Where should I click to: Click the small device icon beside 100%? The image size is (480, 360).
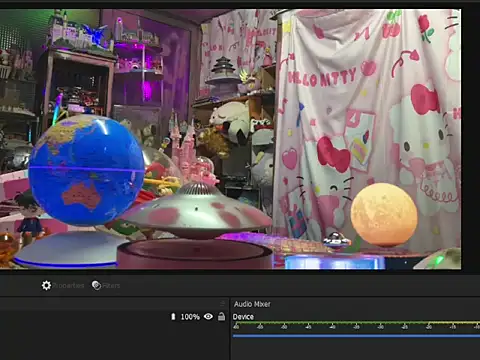coord(173,316)
